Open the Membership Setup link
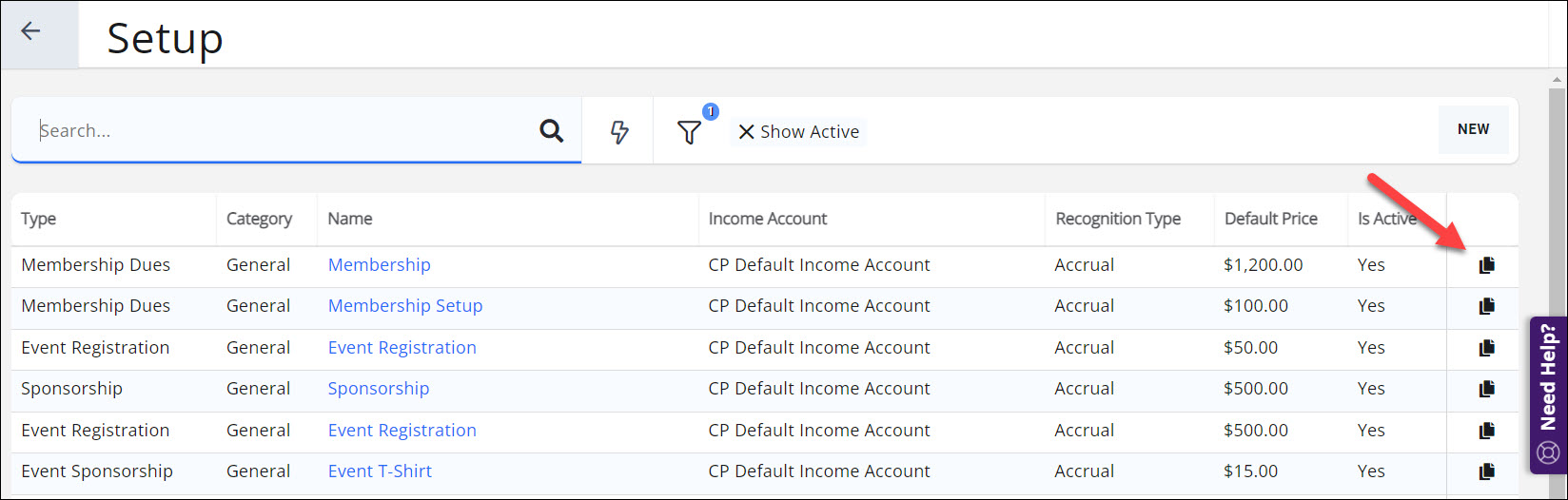The image size is (1568, 500). click(404, 306)
